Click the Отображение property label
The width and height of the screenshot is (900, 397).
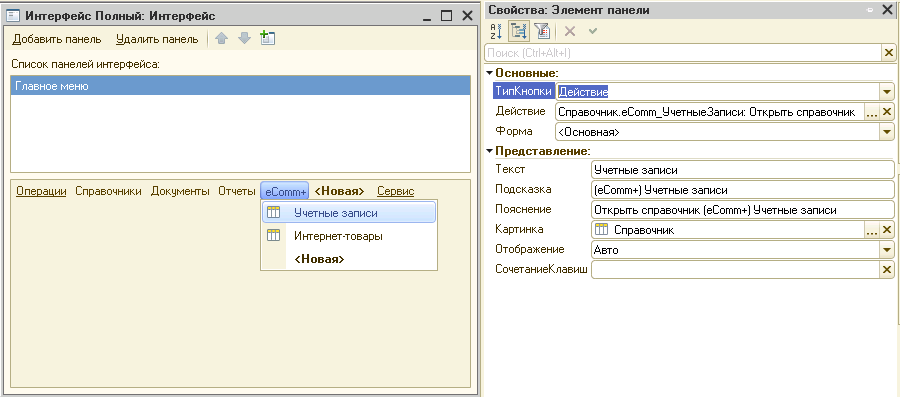[x=530, y=250]
